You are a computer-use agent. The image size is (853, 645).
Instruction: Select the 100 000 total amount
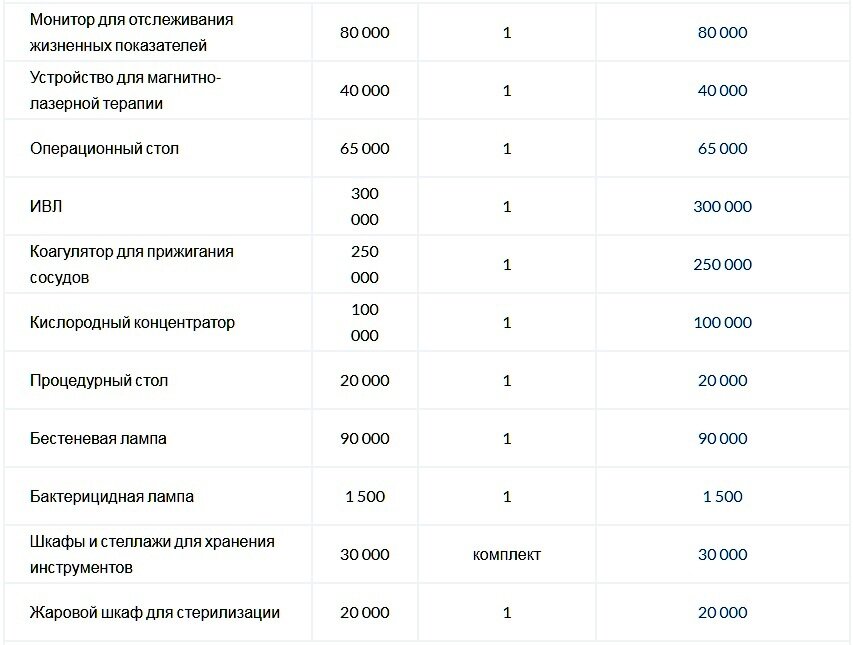722,322
